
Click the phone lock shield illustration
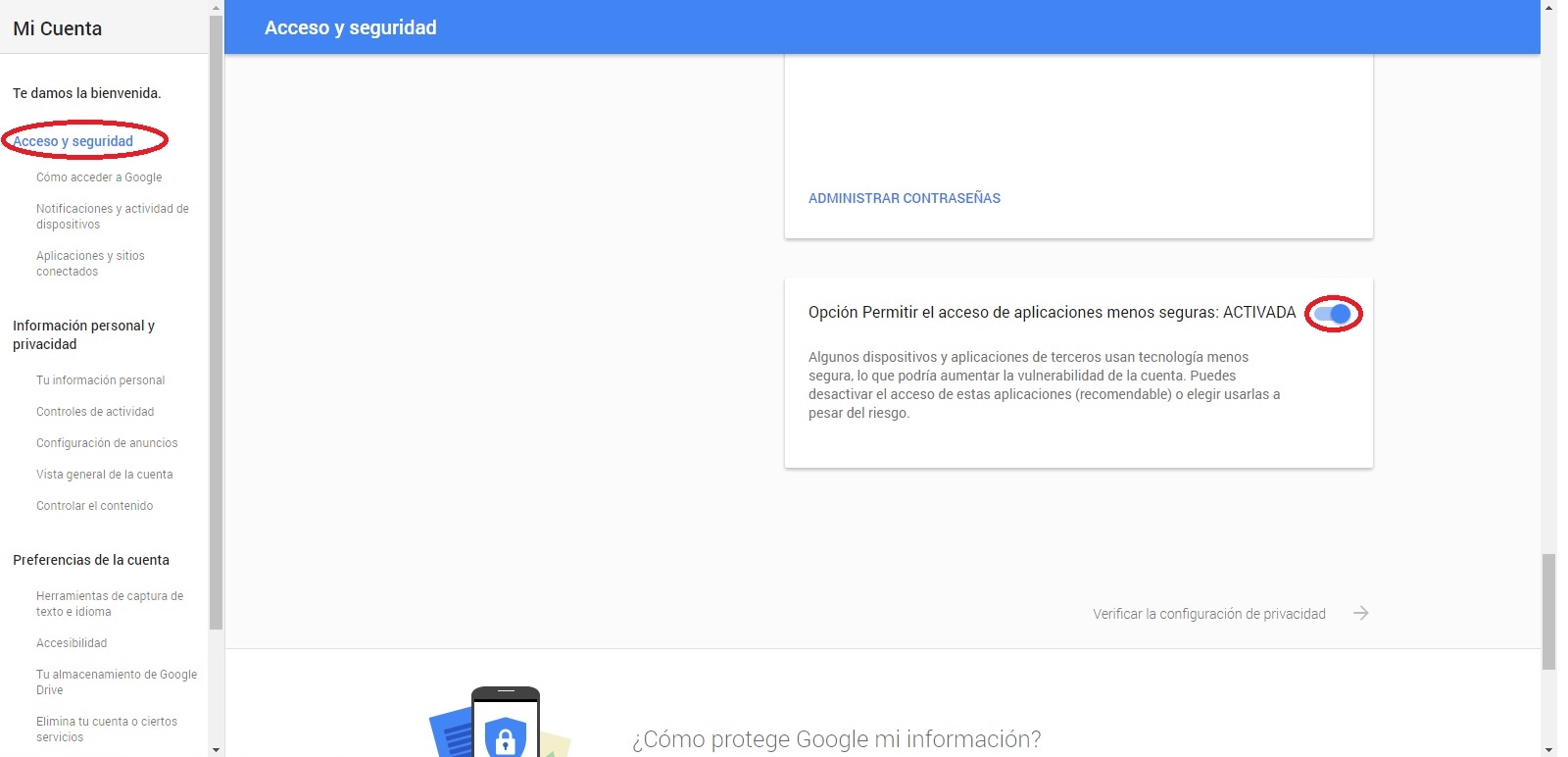point(504,726)
